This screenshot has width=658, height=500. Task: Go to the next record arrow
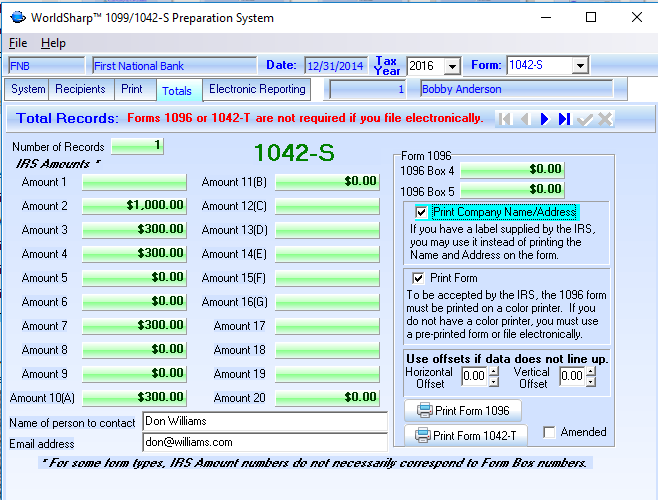pyautogui.click(x=545, y=119)
